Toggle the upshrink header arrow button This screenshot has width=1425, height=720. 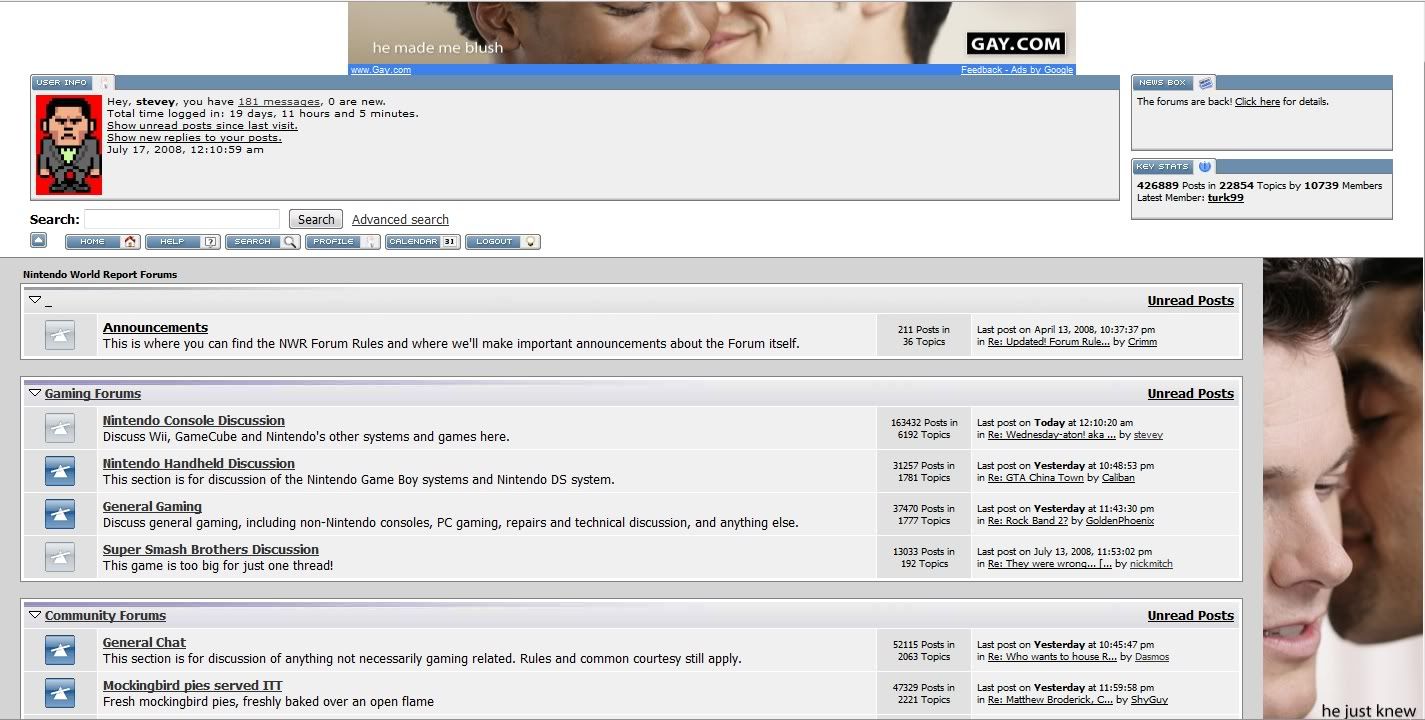38,240
